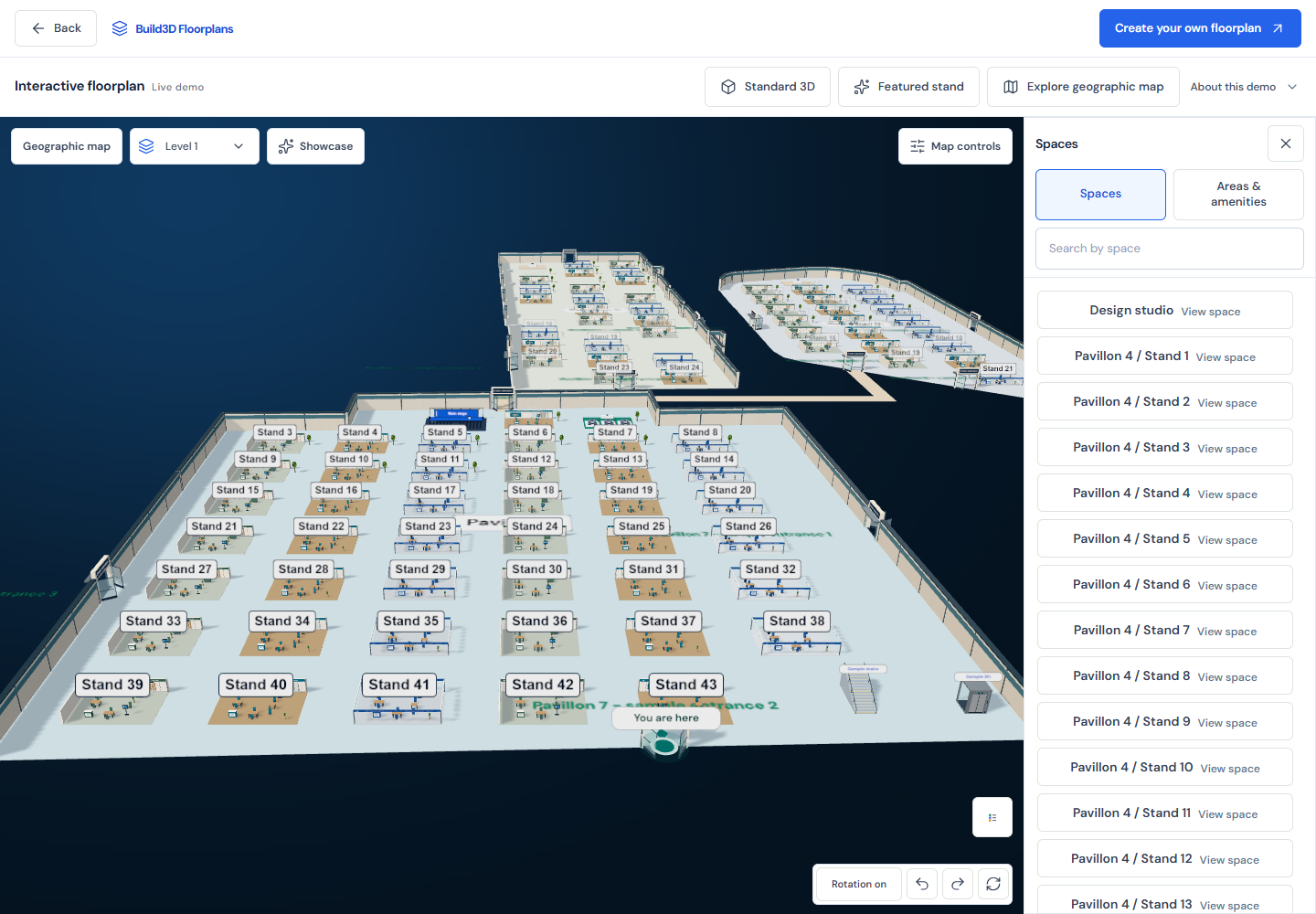Viewport: 1316px width, 914px height.
Task: Rotate map counter-clockwise with left arrow icon
Action: [x=922, y=884]
